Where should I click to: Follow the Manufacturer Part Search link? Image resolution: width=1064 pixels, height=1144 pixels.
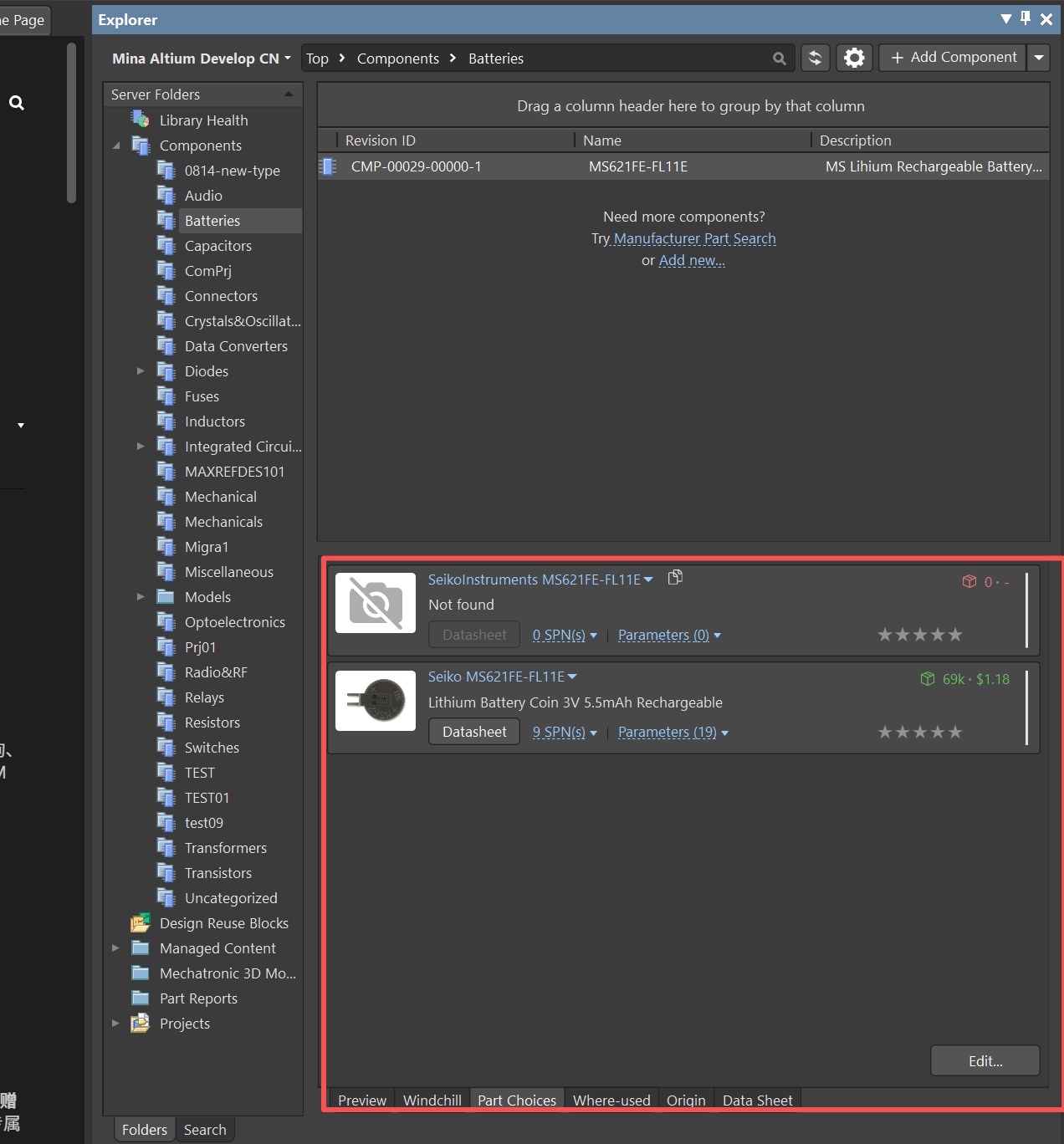pos(694,238)
